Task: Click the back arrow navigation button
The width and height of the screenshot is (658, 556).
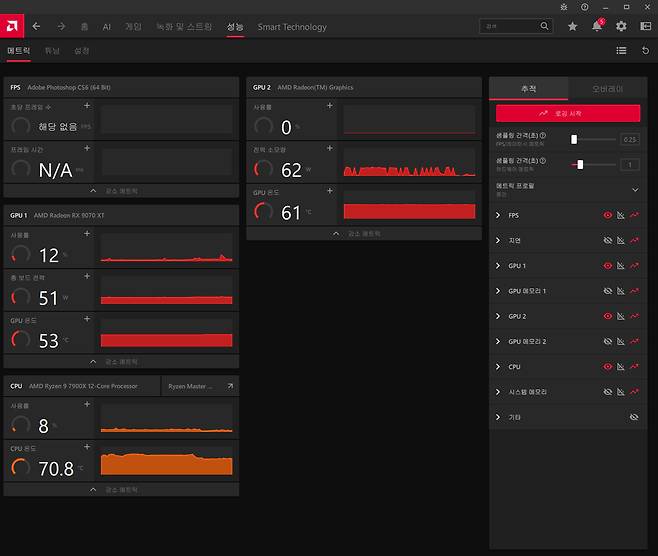Action: 37,27
